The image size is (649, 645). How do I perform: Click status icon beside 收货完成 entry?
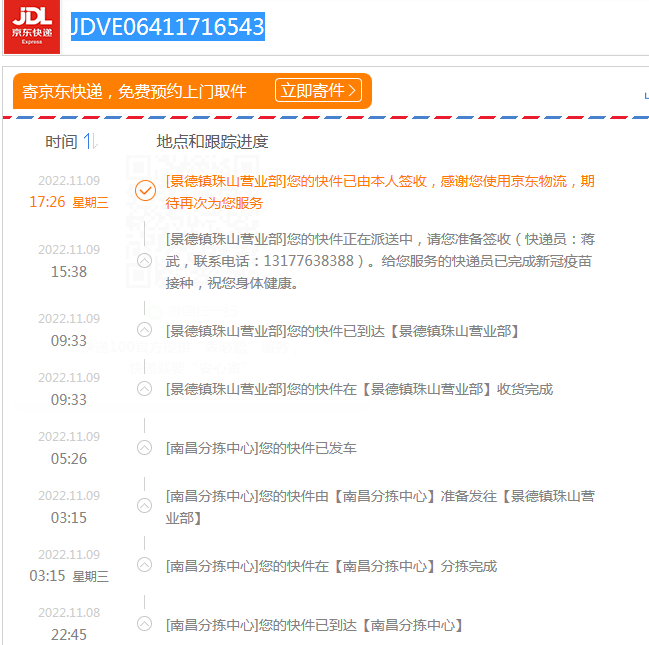point(144,389)
